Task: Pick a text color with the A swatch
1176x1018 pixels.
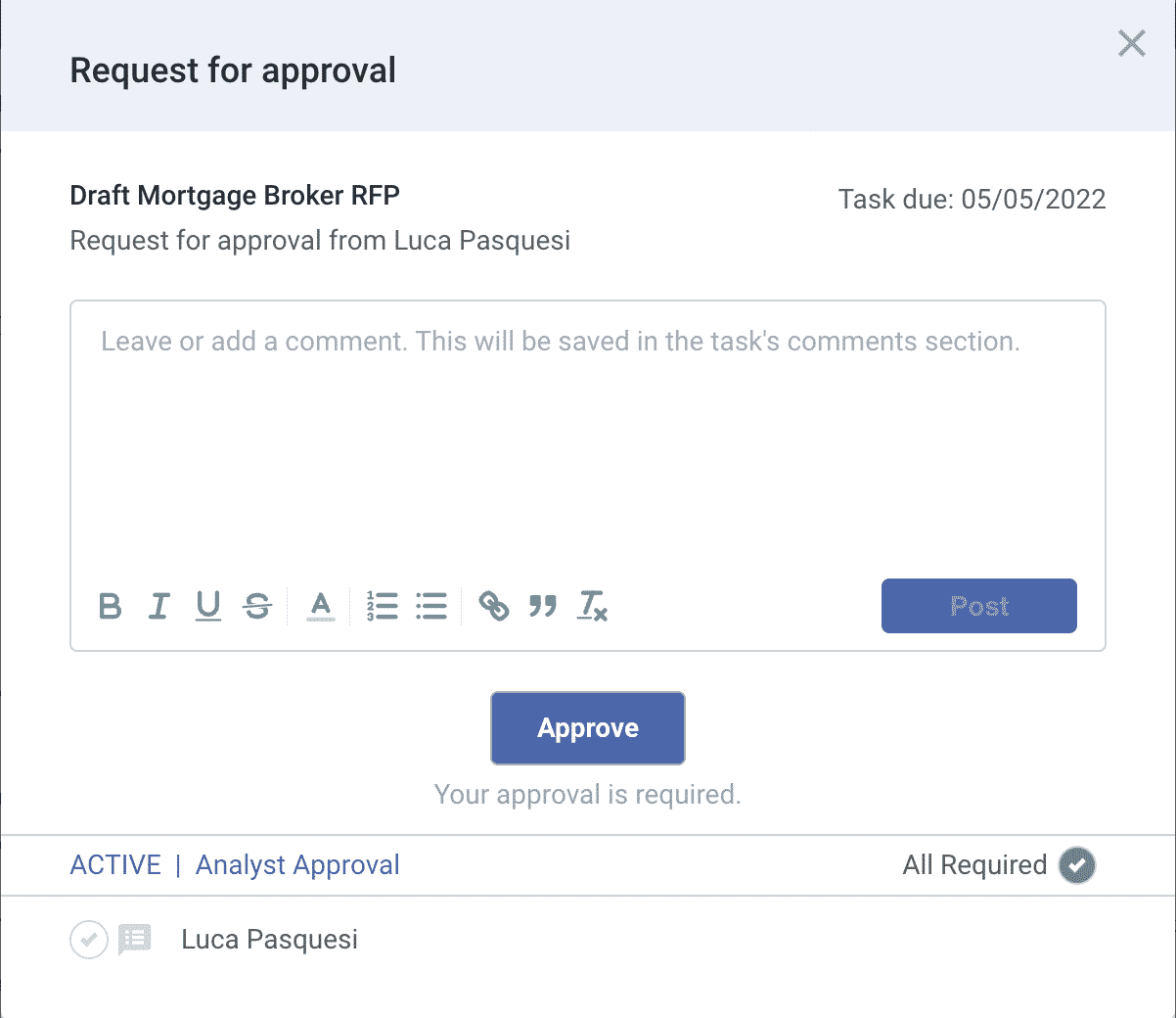Action: [321, 606]
